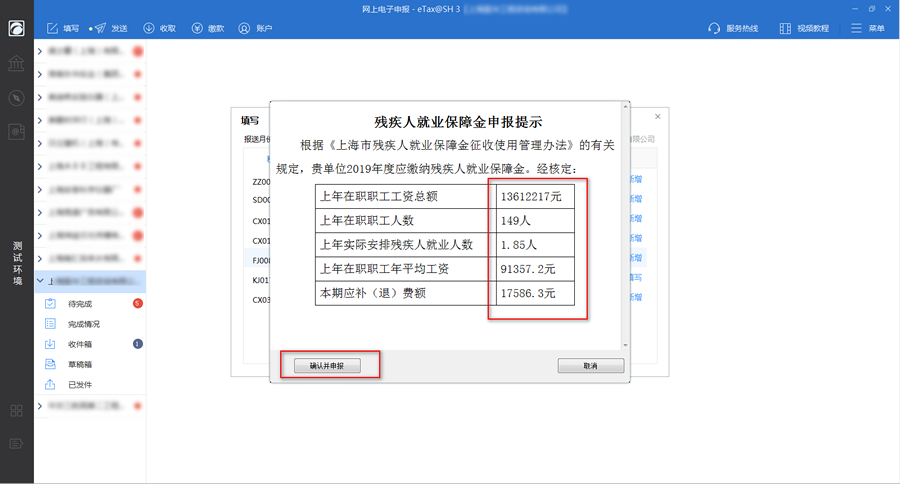Open 收件箱 inbox folder
900x484 pixels.
pyautogui.click(x=82, y=344)
